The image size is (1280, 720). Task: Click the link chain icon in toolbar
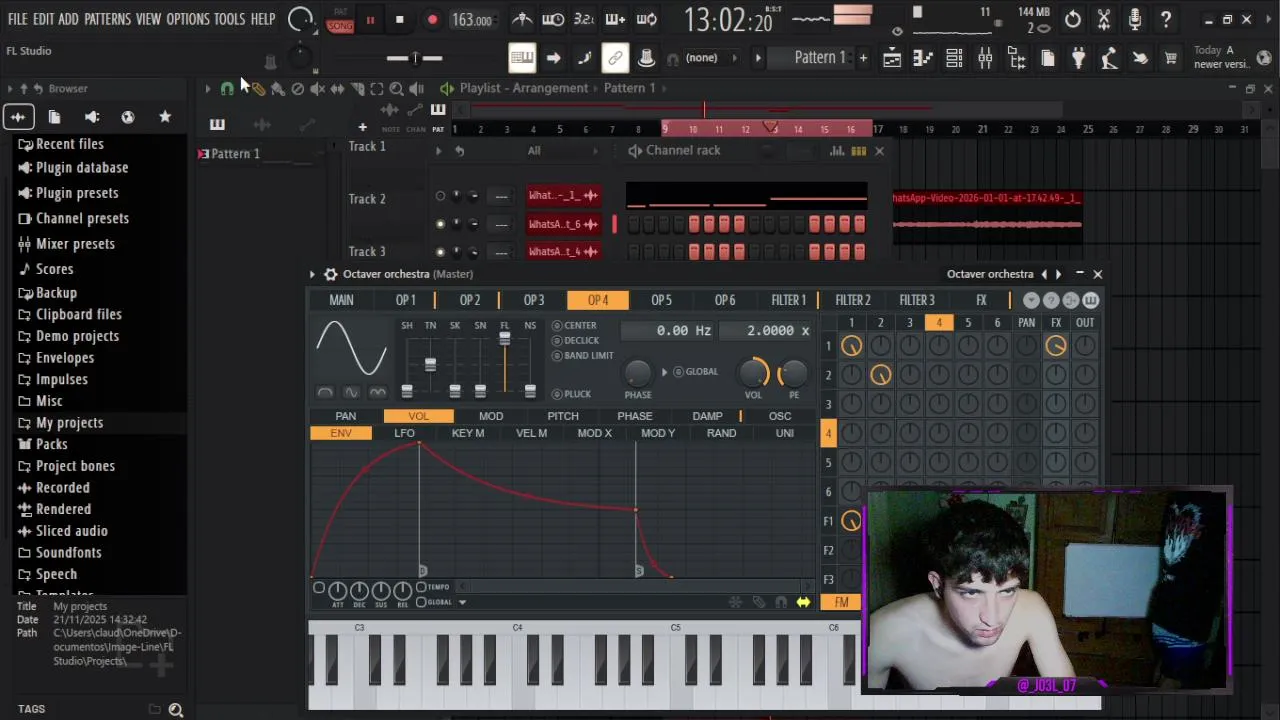coord(615,58)
